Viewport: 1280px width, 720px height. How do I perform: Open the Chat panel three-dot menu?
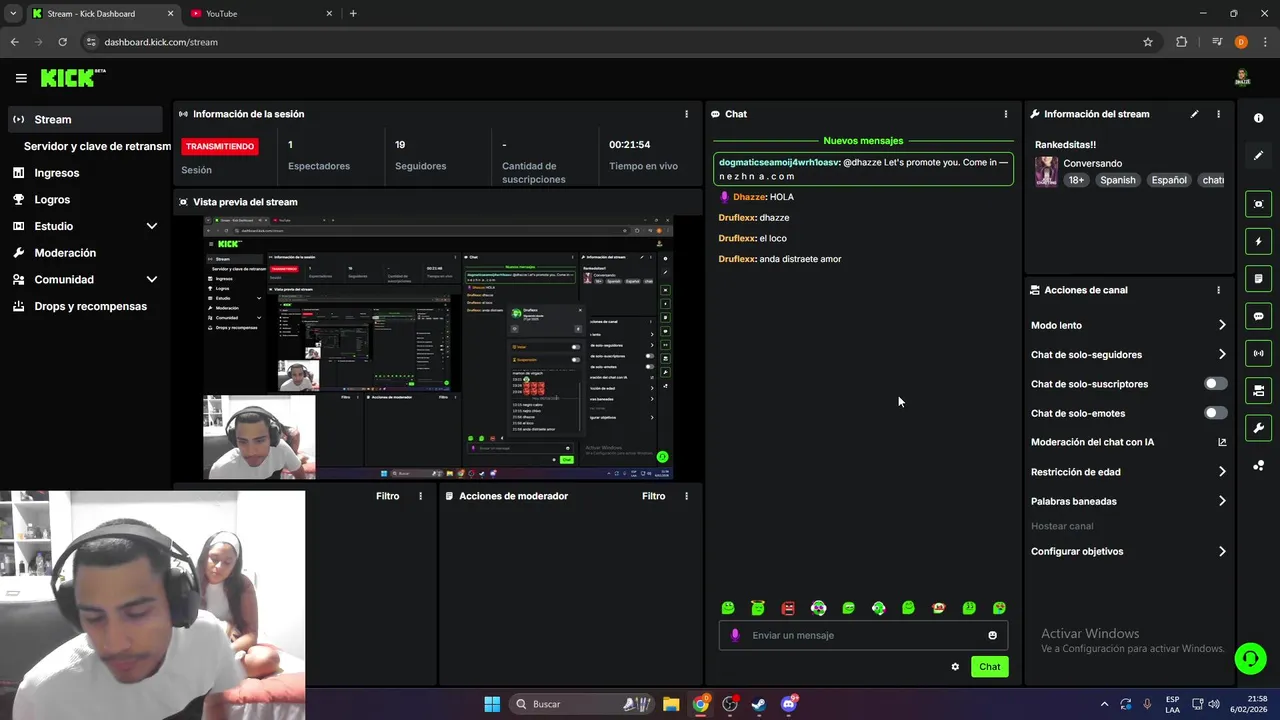coord(1006,114)
